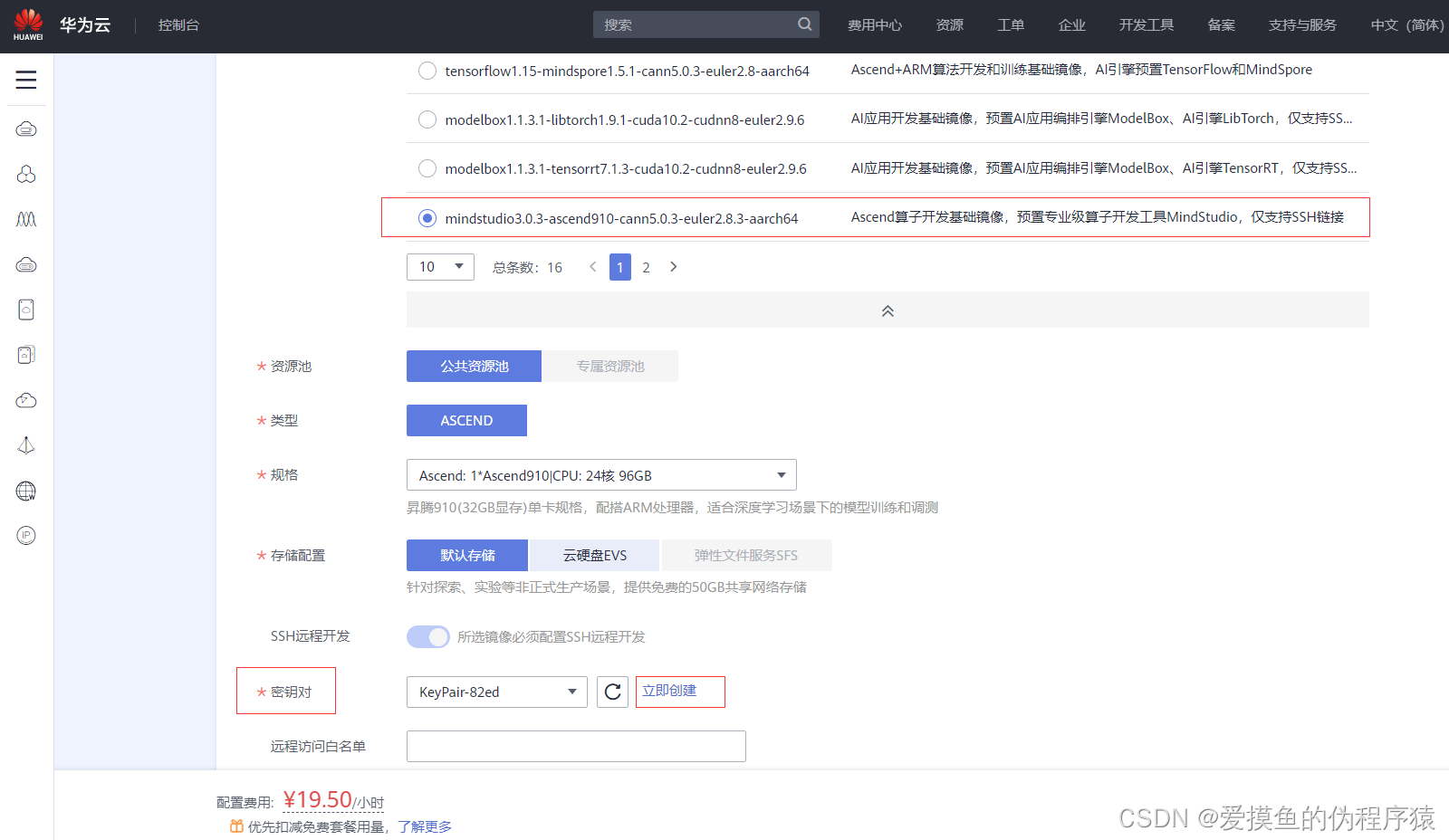Toggle the SSH remote development switch
The width and height of the screenshot is (1449, 840).
pos(428,637)
